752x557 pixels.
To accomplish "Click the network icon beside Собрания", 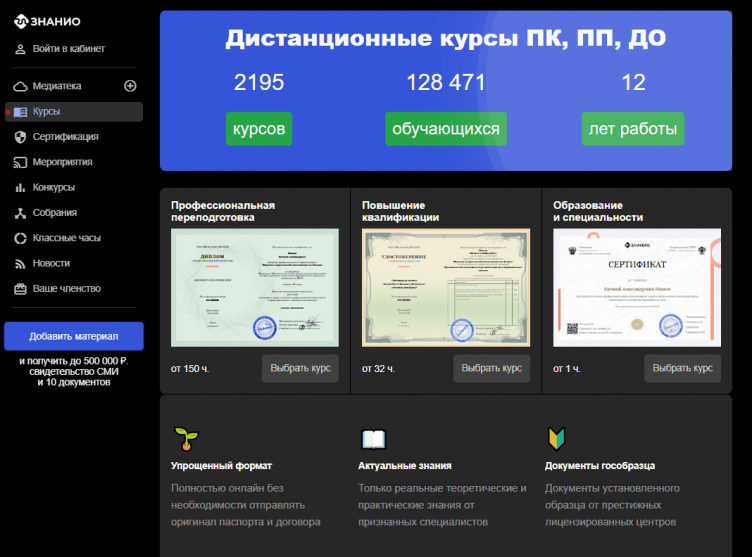I will (20, 213).
